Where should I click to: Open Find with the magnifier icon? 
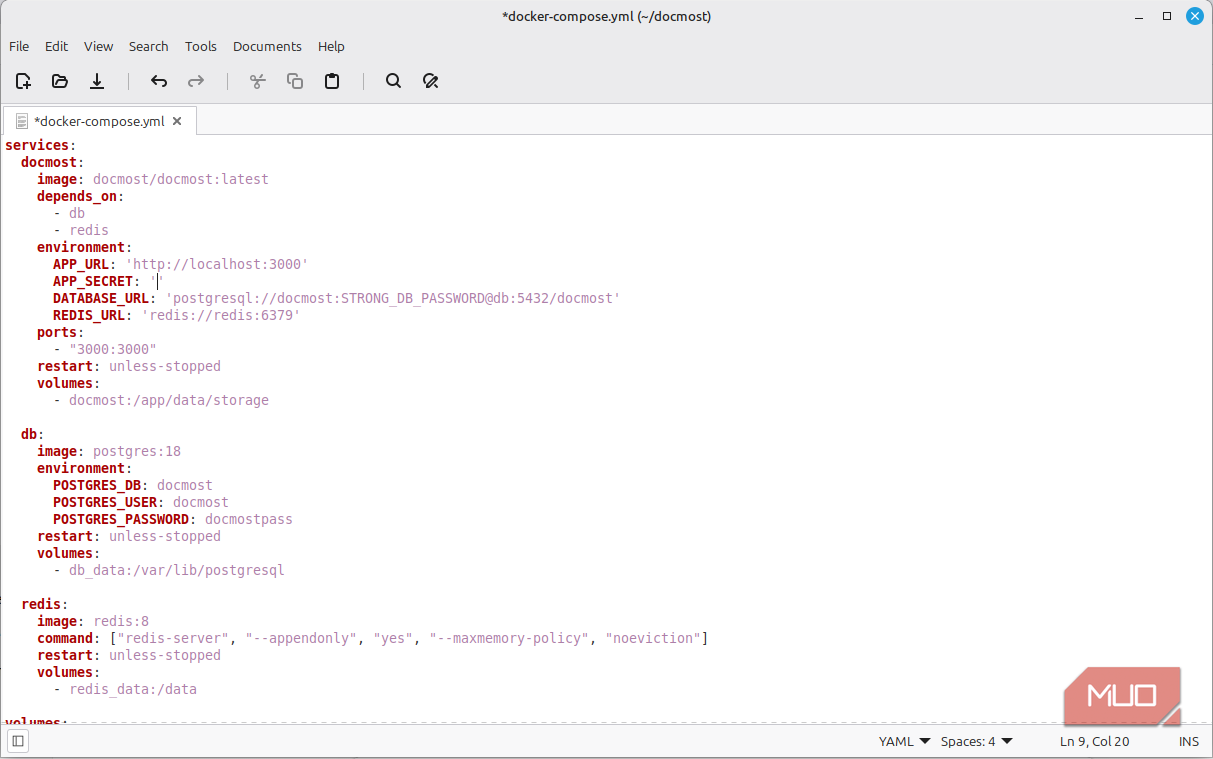click(394, 81)
